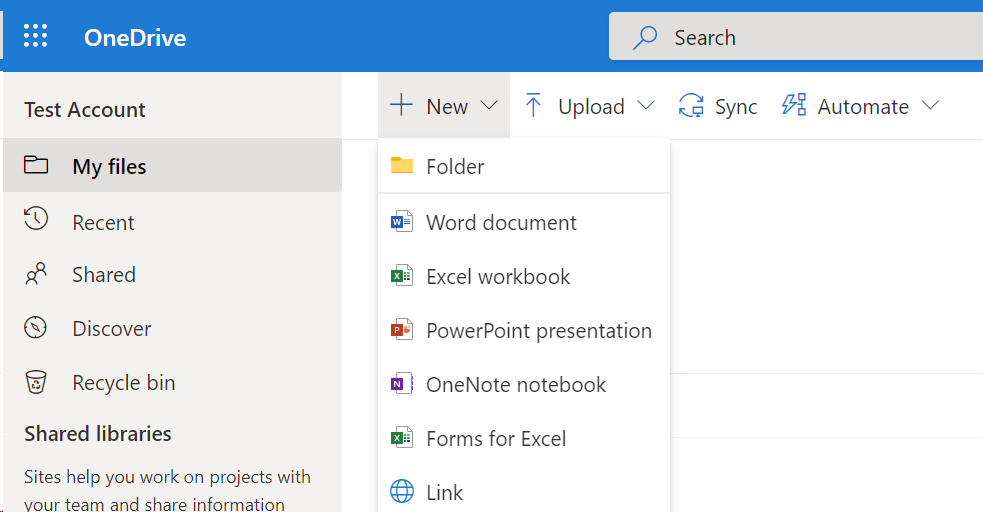Focus the Search input field

point(796,36)
